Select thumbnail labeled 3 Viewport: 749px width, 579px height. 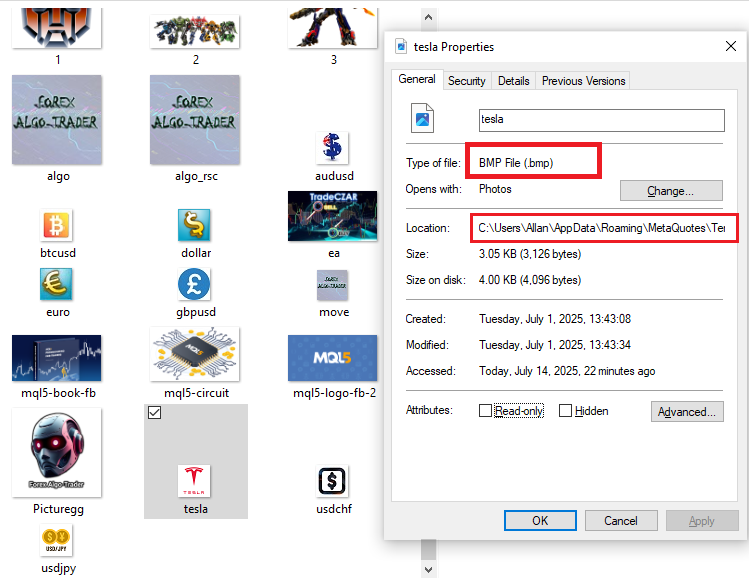(332, 28)
